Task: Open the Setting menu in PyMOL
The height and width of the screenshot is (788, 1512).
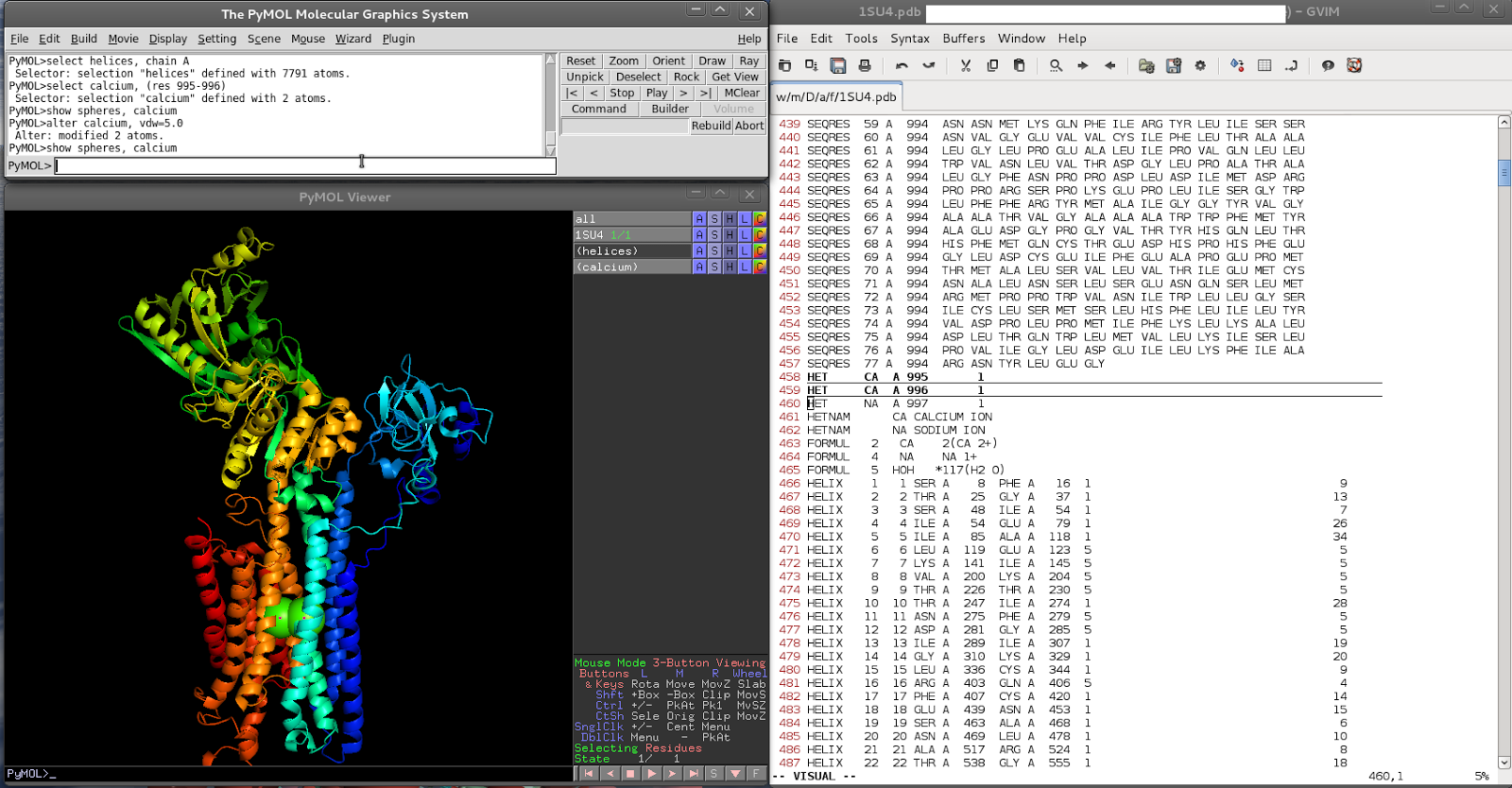Action: pyautogui.click(x=217, y=39)
